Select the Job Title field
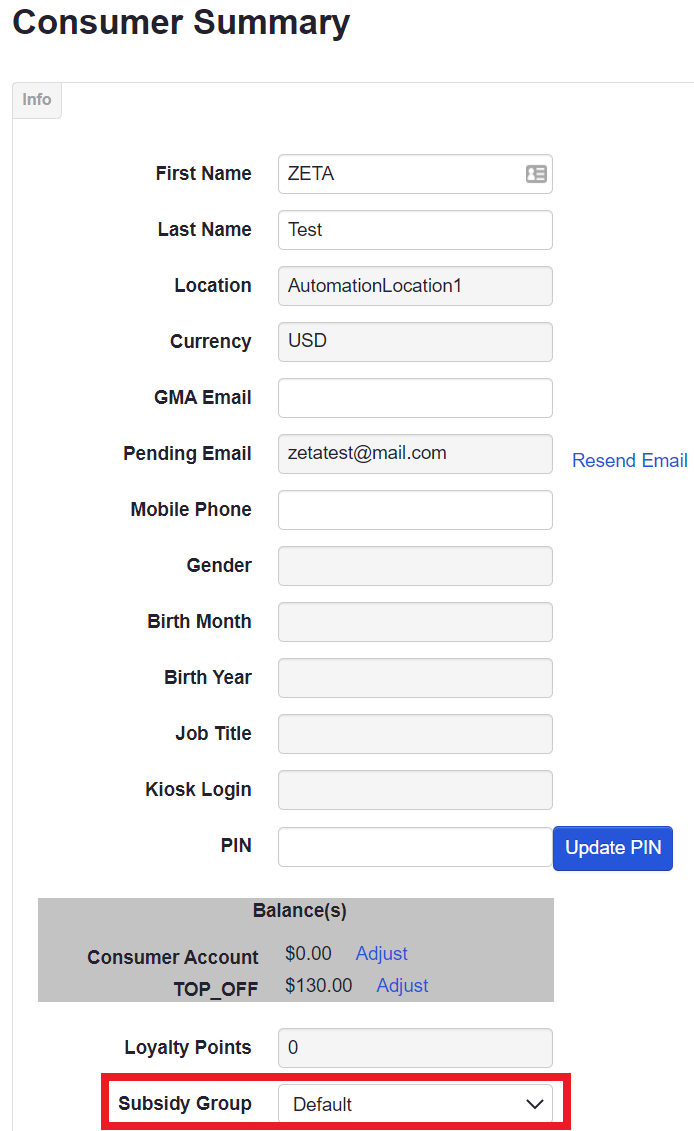The image size is (694, 1131). tap(416, 734)
